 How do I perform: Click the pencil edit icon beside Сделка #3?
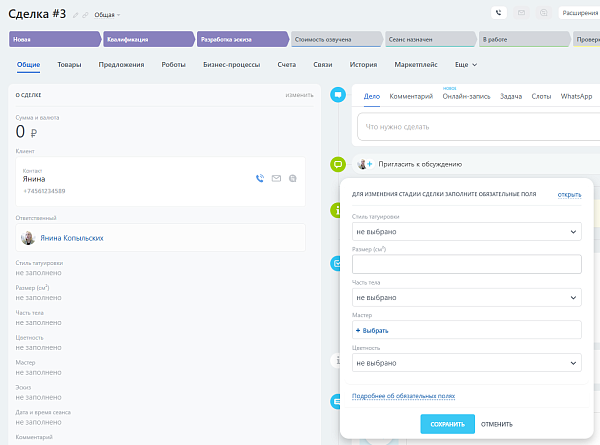pos(76,15)
